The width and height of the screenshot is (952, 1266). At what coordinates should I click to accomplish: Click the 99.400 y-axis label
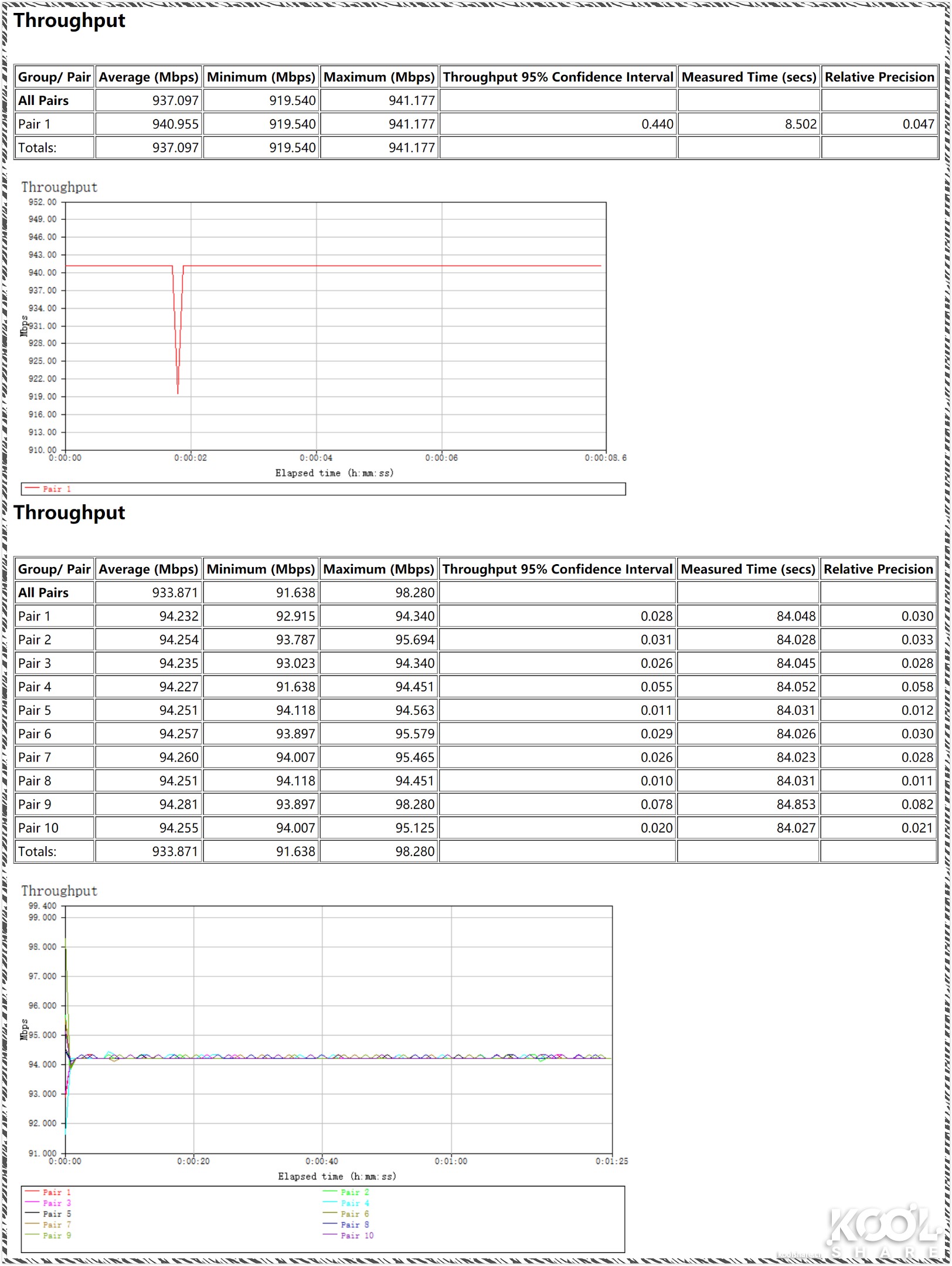[x=43, y=906]
